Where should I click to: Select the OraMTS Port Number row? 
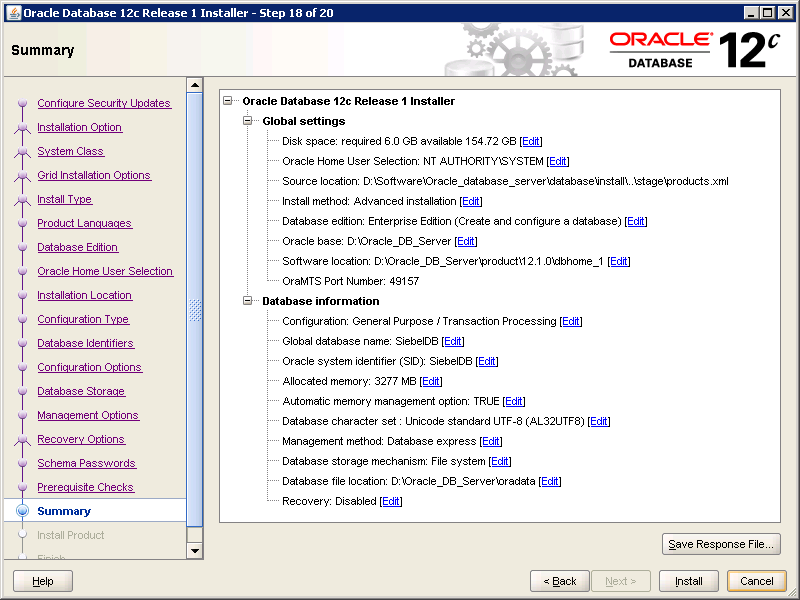(351, 281)
